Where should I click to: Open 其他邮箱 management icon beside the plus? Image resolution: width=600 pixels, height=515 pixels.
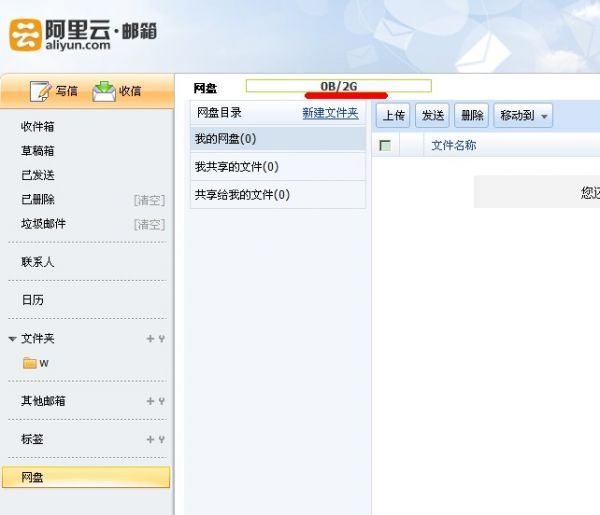[x=161, y=401]
